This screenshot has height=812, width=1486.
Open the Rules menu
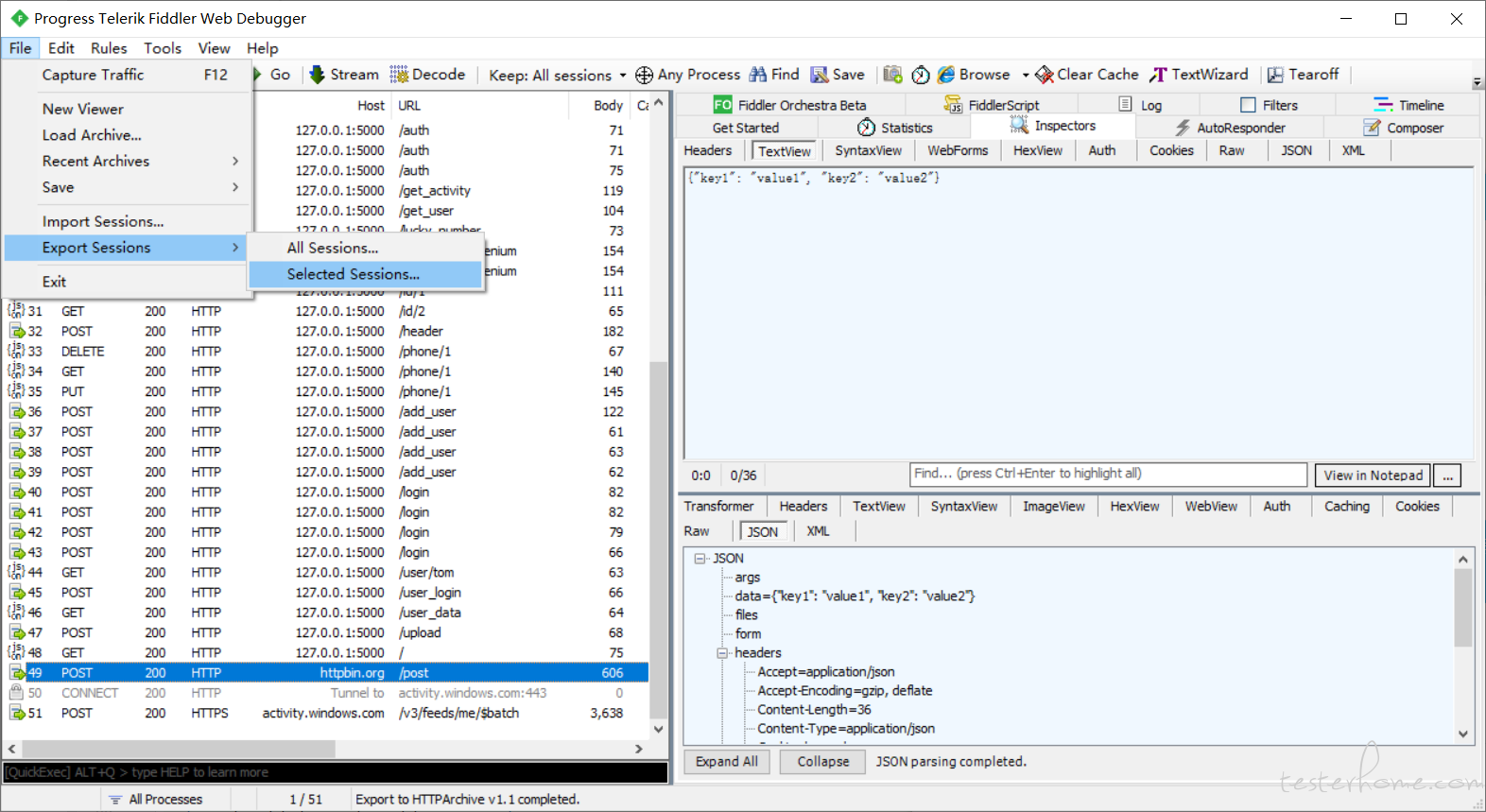109,48
